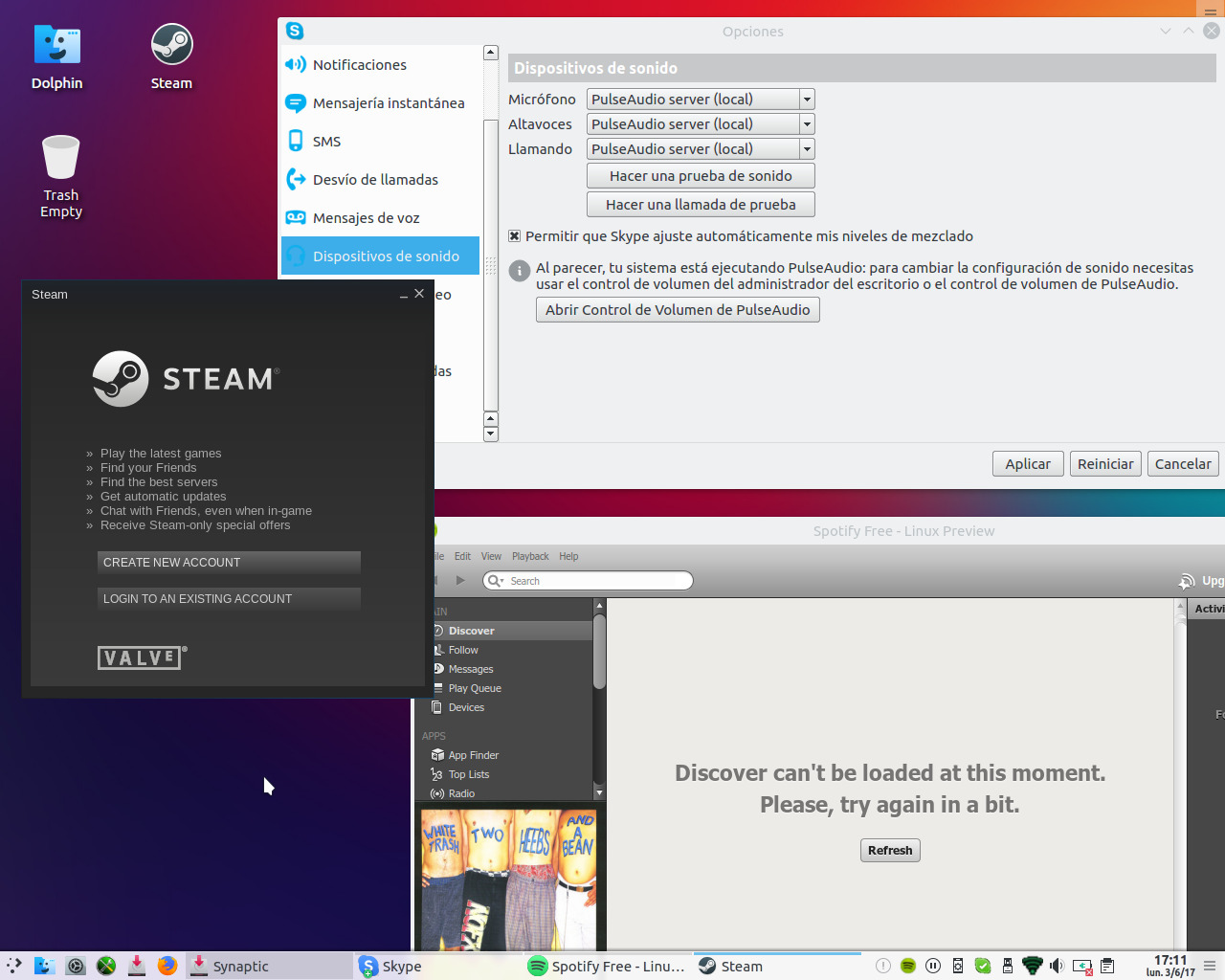The height and width of the screenshot is (980, 1225).
Task: Select Notificaciones in Skype options sidebar
Action: pyautogui.click(x=380, y=65)
